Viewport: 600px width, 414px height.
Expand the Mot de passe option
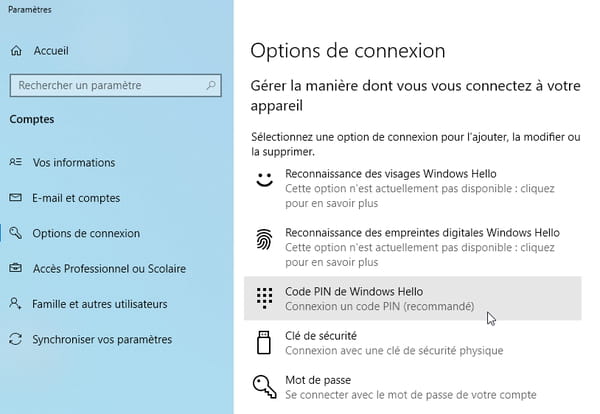[x=412, y=387]
